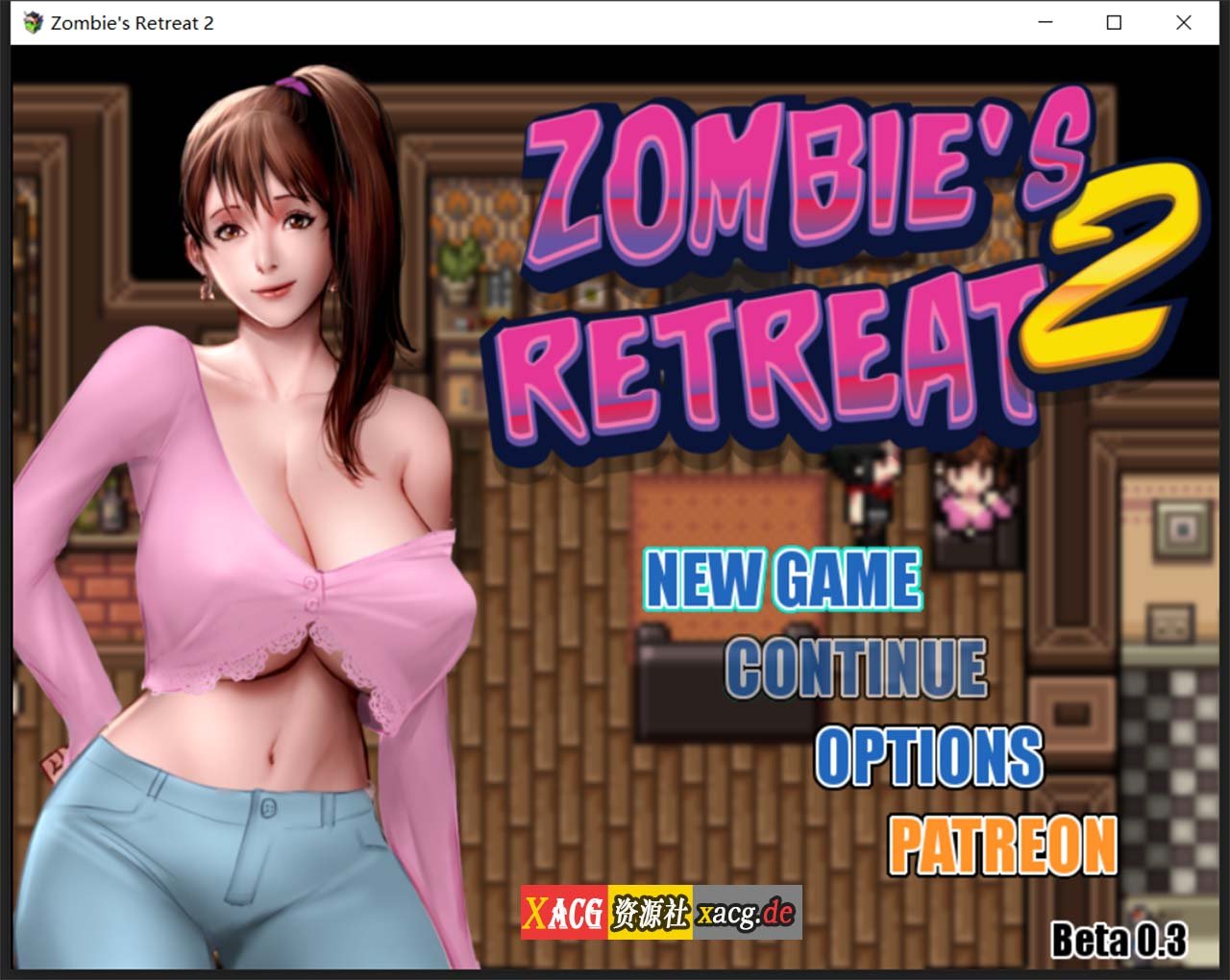Click the yellow 资源社 watermark badge

point(651,913)
